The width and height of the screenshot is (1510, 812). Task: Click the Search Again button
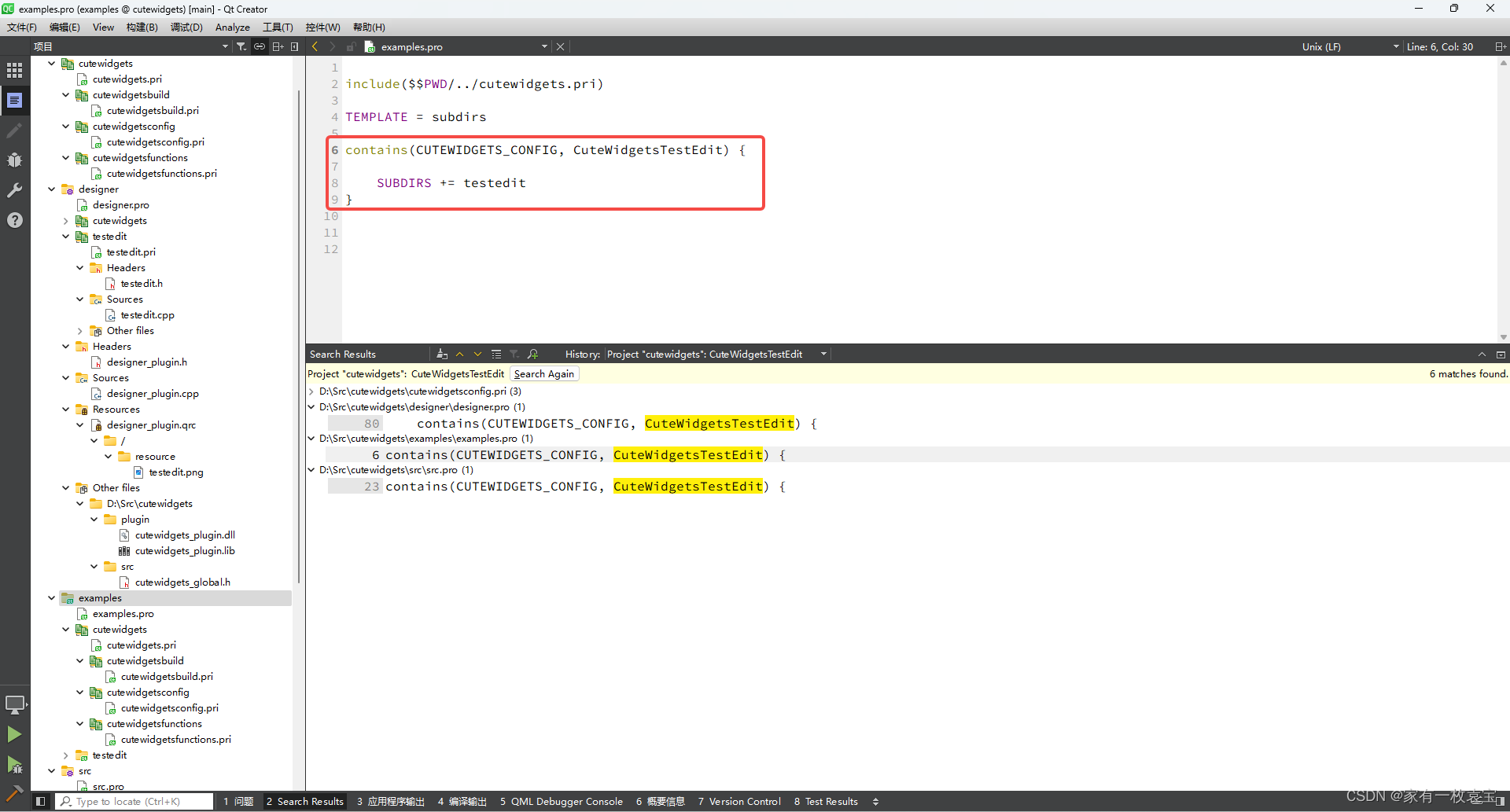[x=544, y=373]
